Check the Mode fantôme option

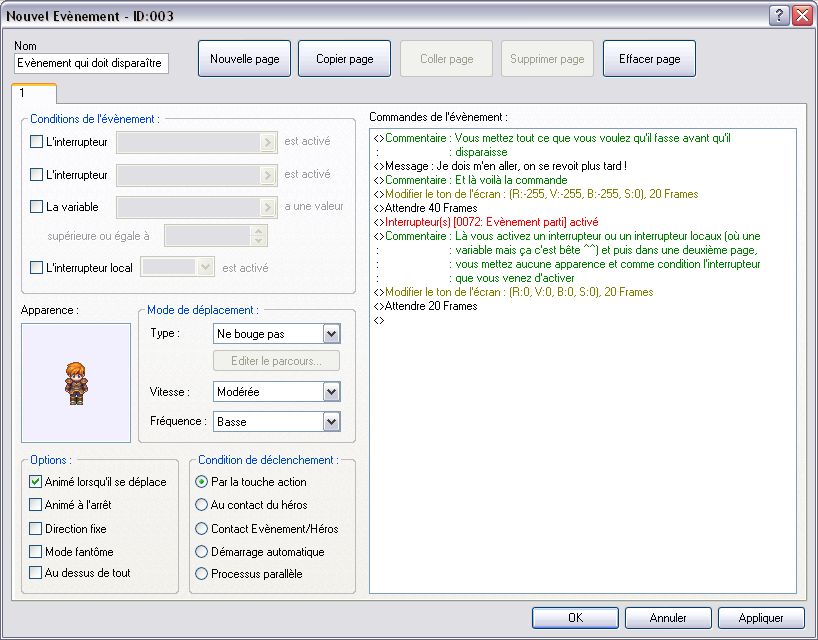pyautogui.click(x=35, y=551)
